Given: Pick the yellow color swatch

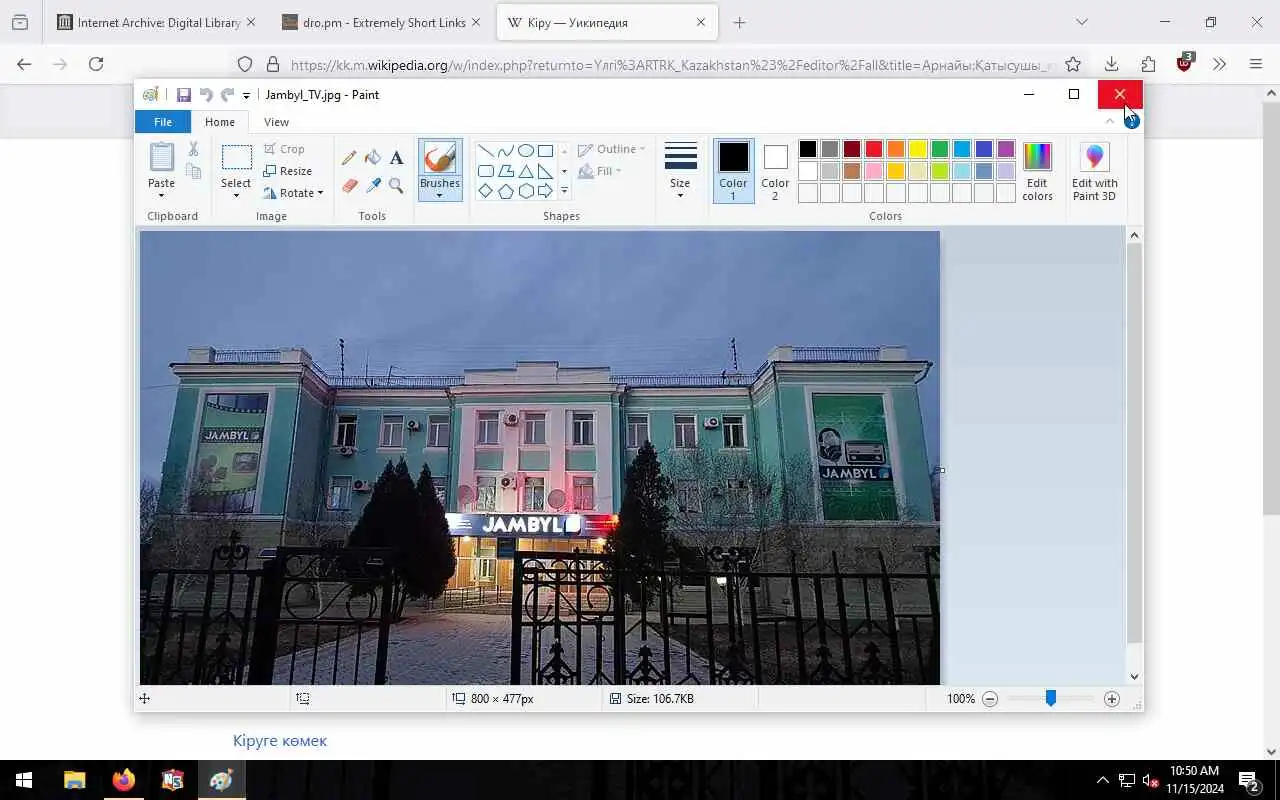Looking at the screenshot, I should 918,149.
